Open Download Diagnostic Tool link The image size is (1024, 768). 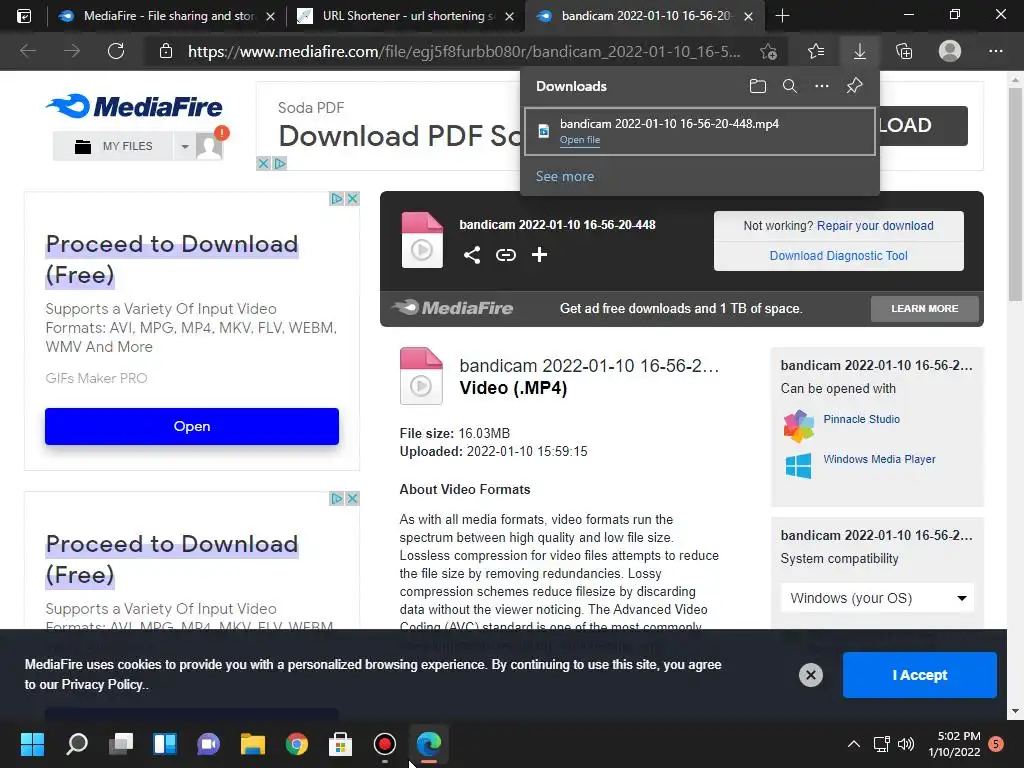click(839, 255)
